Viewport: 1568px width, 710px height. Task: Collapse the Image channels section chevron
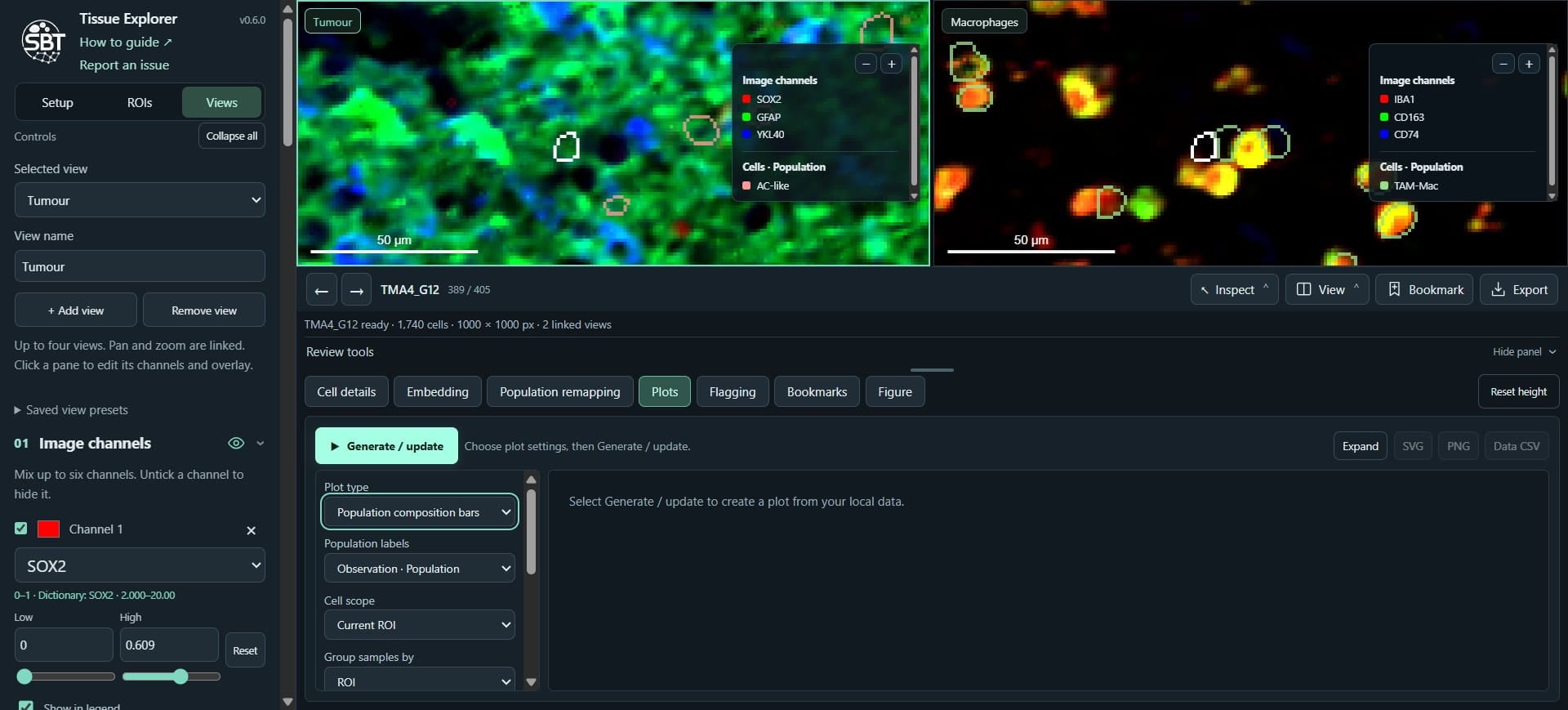tap(261, 443)
